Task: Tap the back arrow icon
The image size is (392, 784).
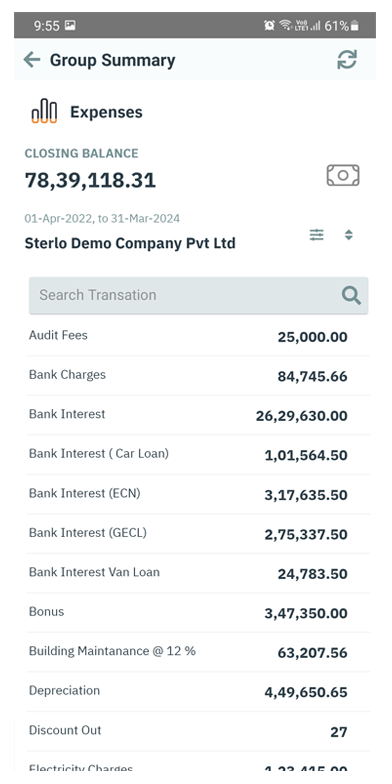Action: 32,60
